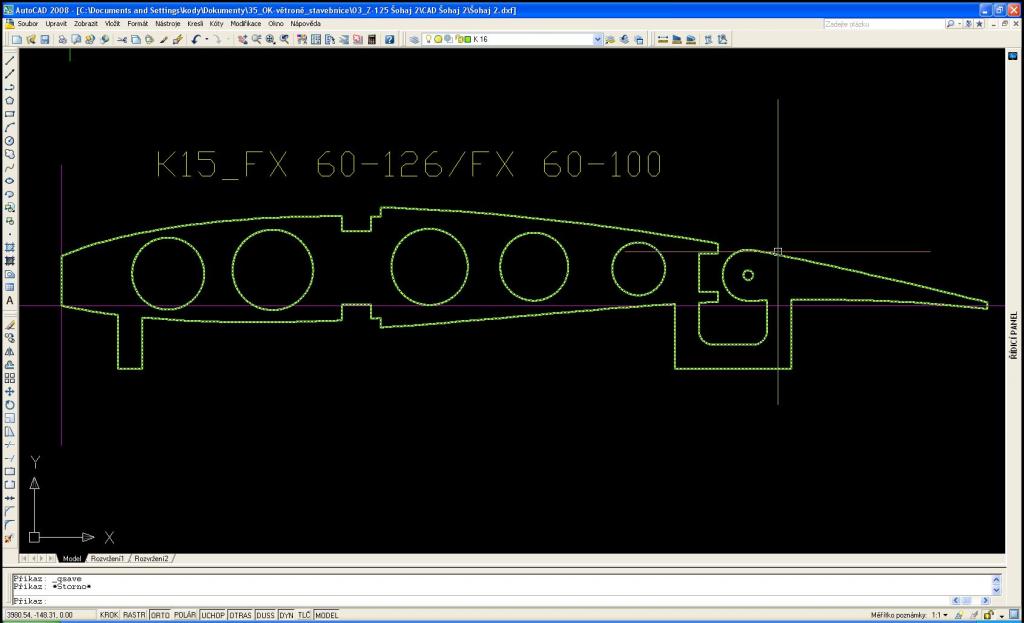Click the Save icon in the toolbar
The image size is (1024, 623).
click(45, 40)
